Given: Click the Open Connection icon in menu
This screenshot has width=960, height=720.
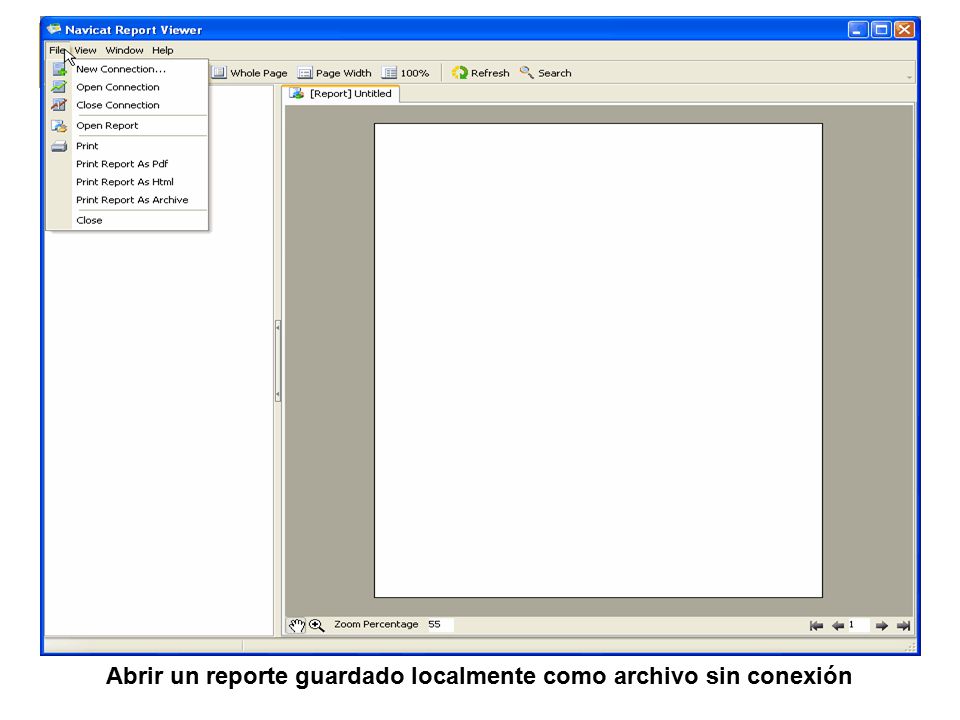Looking at the screenshot, I should point(59,87).
